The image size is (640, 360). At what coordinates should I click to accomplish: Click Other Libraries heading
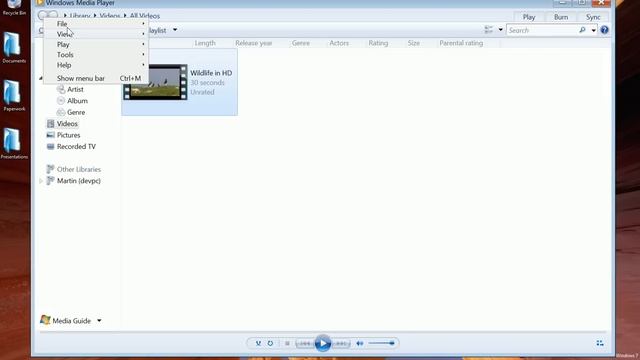pyautogui.click(x=79, y=169)
